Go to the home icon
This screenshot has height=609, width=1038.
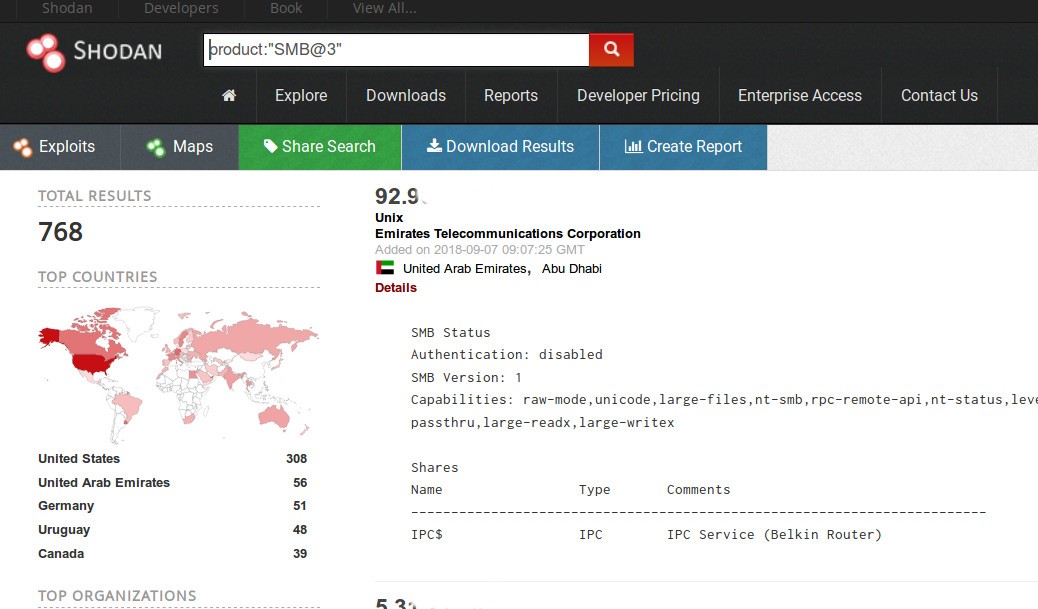click(229, 95)
